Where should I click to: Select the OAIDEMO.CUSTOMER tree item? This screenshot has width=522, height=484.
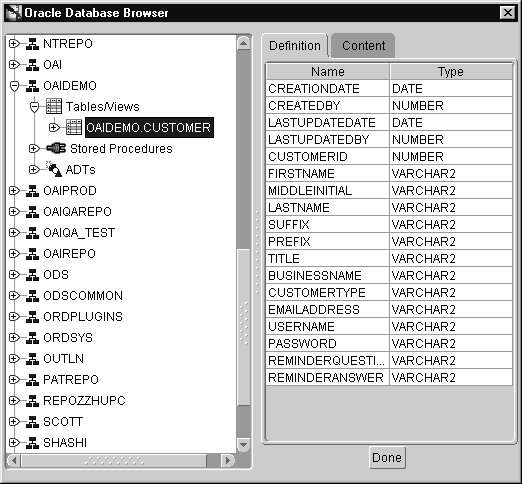point(149,127)
